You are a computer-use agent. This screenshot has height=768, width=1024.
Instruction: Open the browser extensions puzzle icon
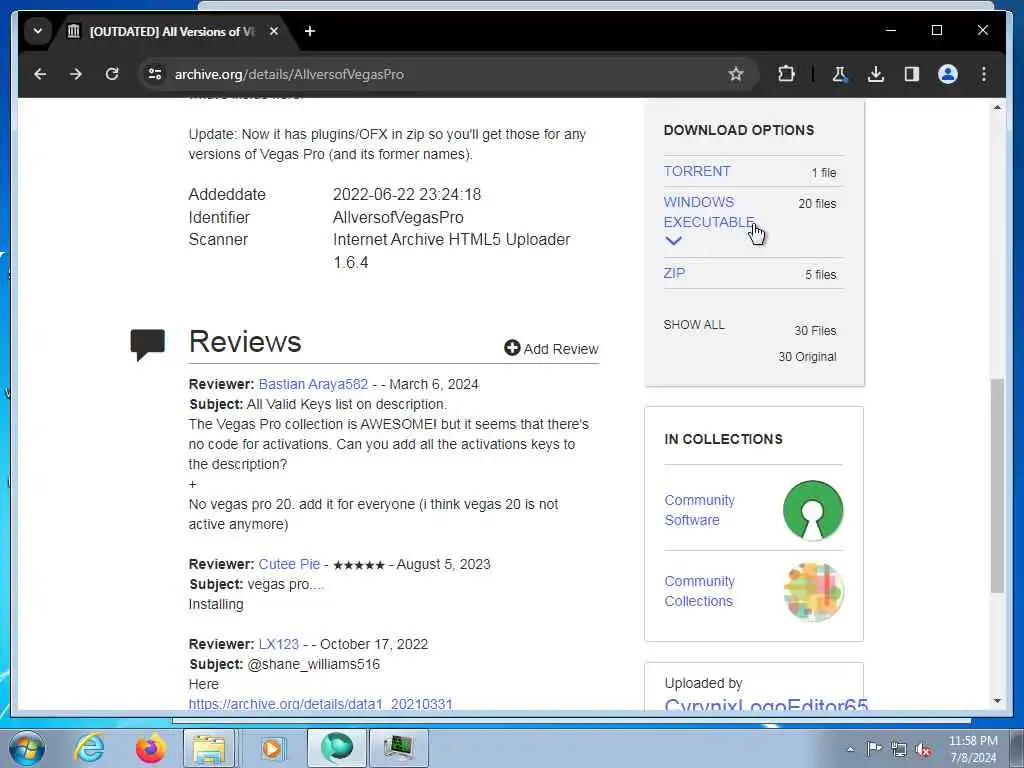tap(786, 74)
